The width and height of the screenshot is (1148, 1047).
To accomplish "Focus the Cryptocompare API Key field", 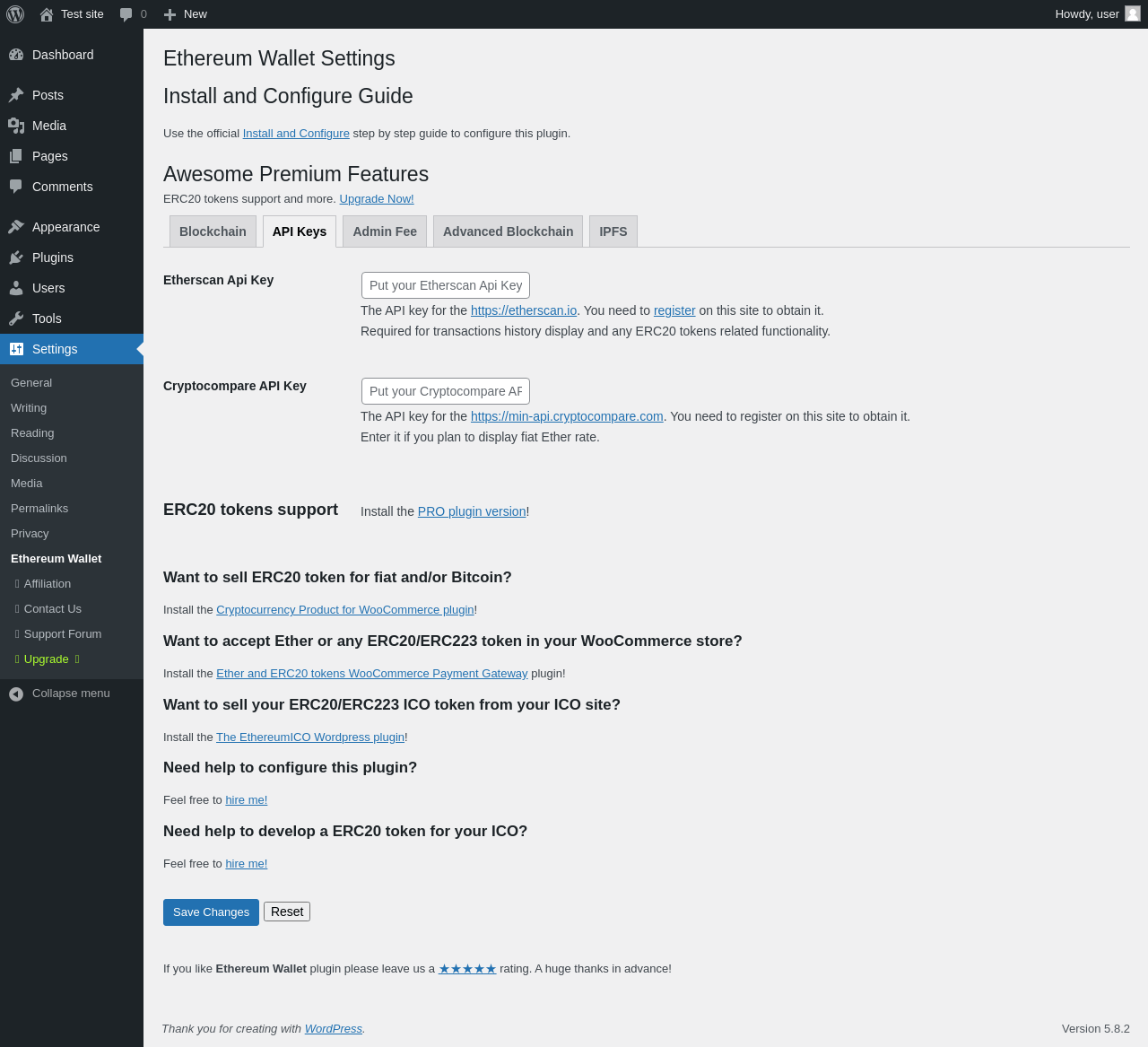I will click(446, 391).
